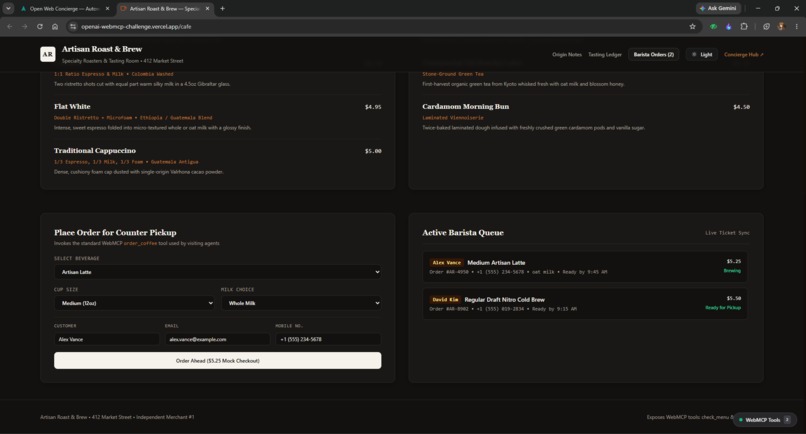
Task: Click the Mobile No. input field
Action: click(328, 339)
